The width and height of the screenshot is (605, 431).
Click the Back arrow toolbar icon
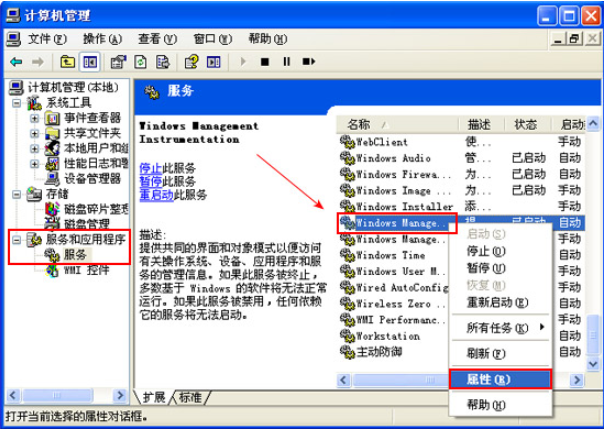pos(16,62)
